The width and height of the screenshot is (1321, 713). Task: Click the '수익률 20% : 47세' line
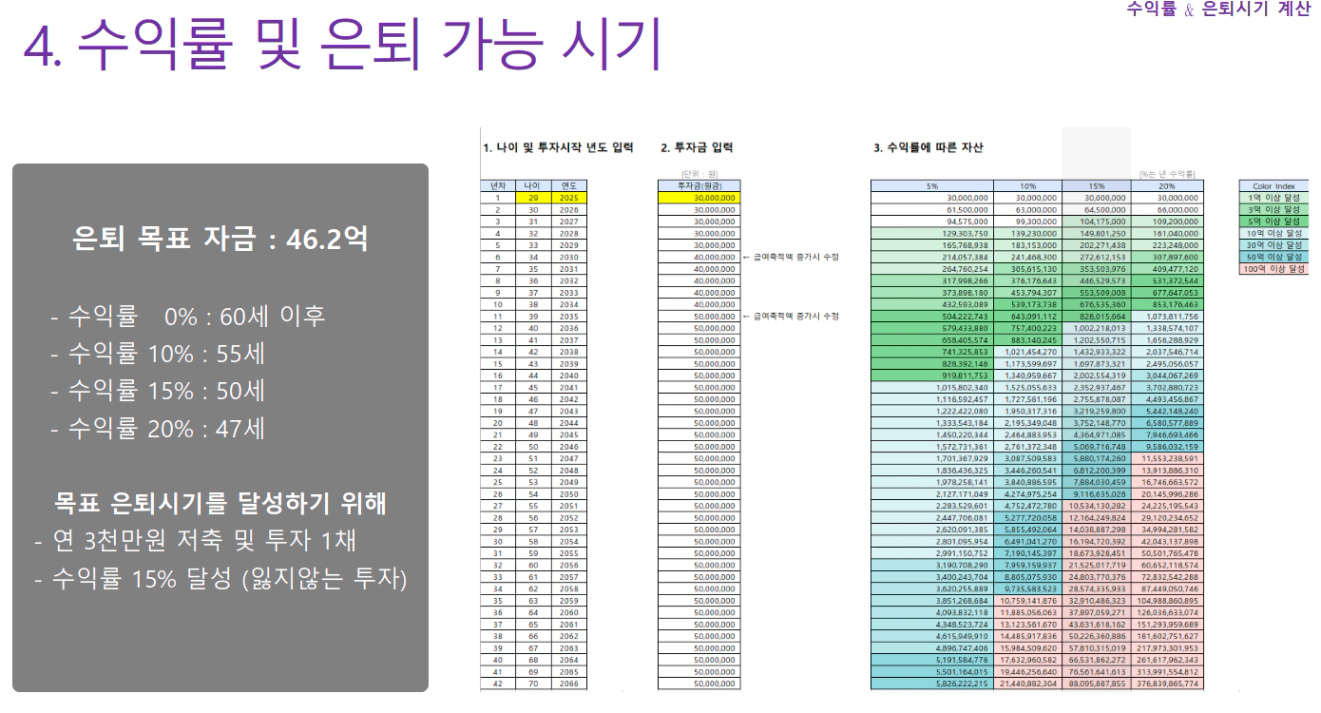click(x=158, y=429)
